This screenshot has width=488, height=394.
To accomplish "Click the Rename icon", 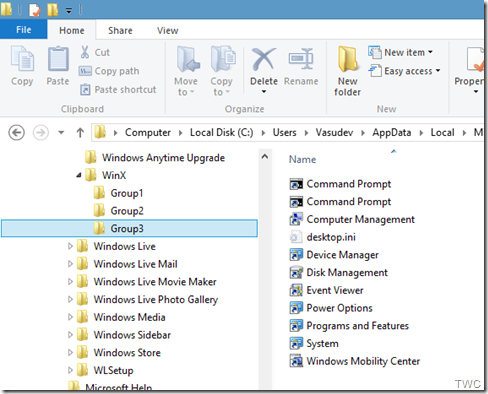I will coord(301,59).
